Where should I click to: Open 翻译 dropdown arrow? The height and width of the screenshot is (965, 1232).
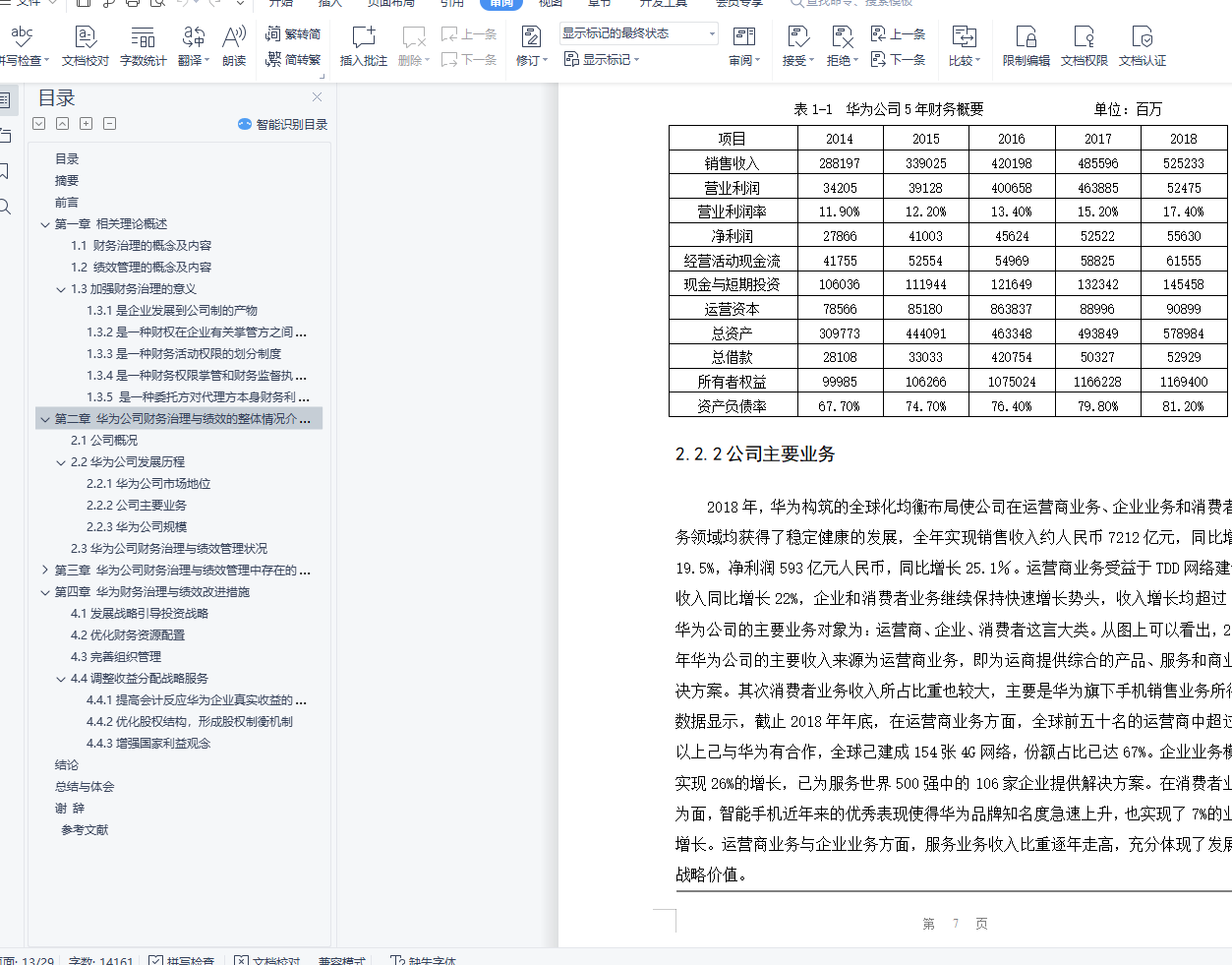click(x=207, y=61)
